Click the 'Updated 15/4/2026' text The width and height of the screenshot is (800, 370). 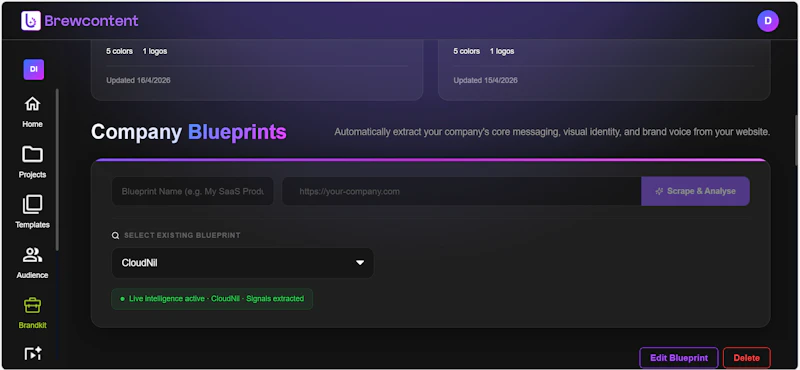(485, 80)
